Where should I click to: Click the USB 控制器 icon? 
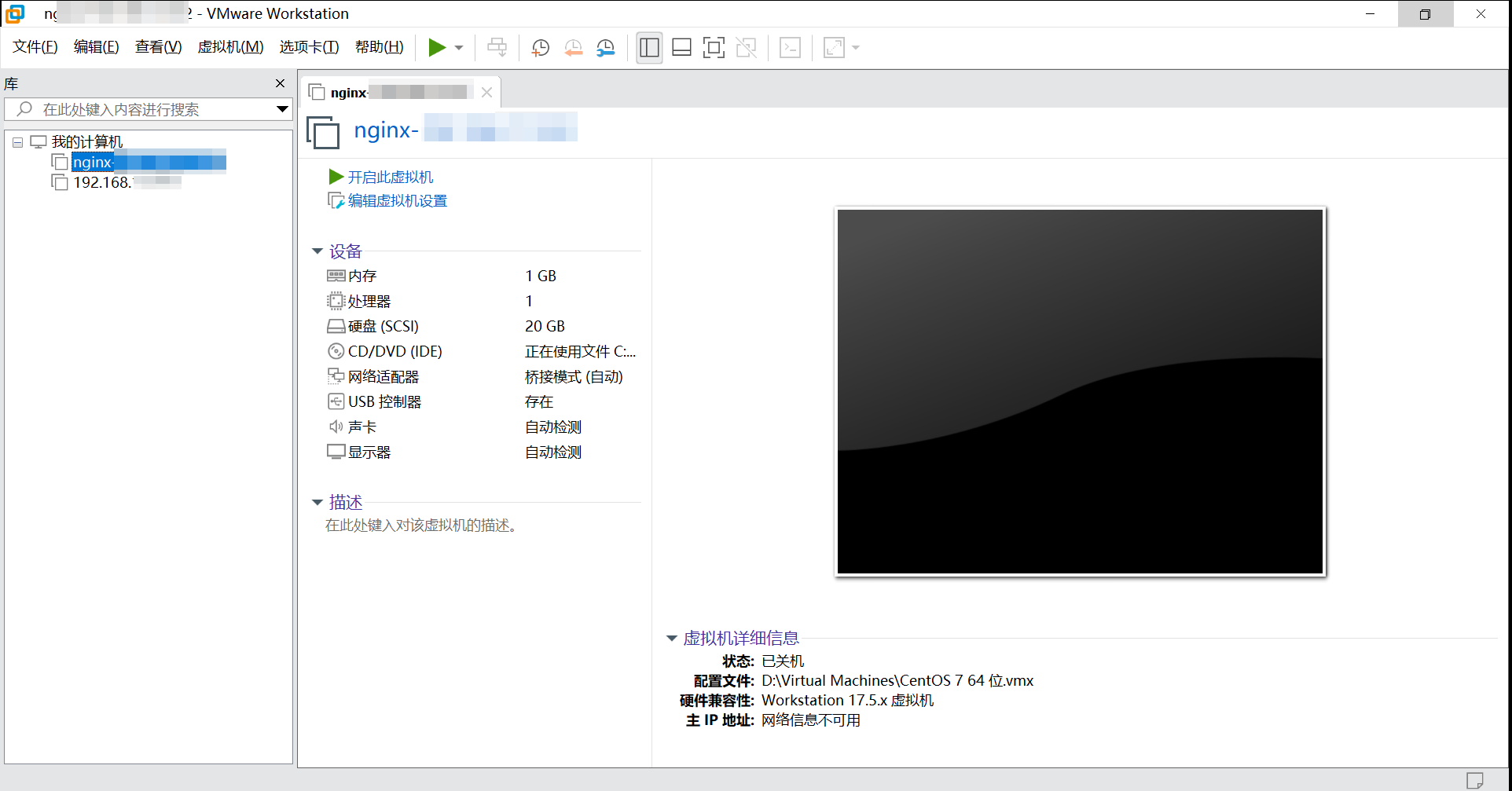pyautogui.click(x=336, y=401)
